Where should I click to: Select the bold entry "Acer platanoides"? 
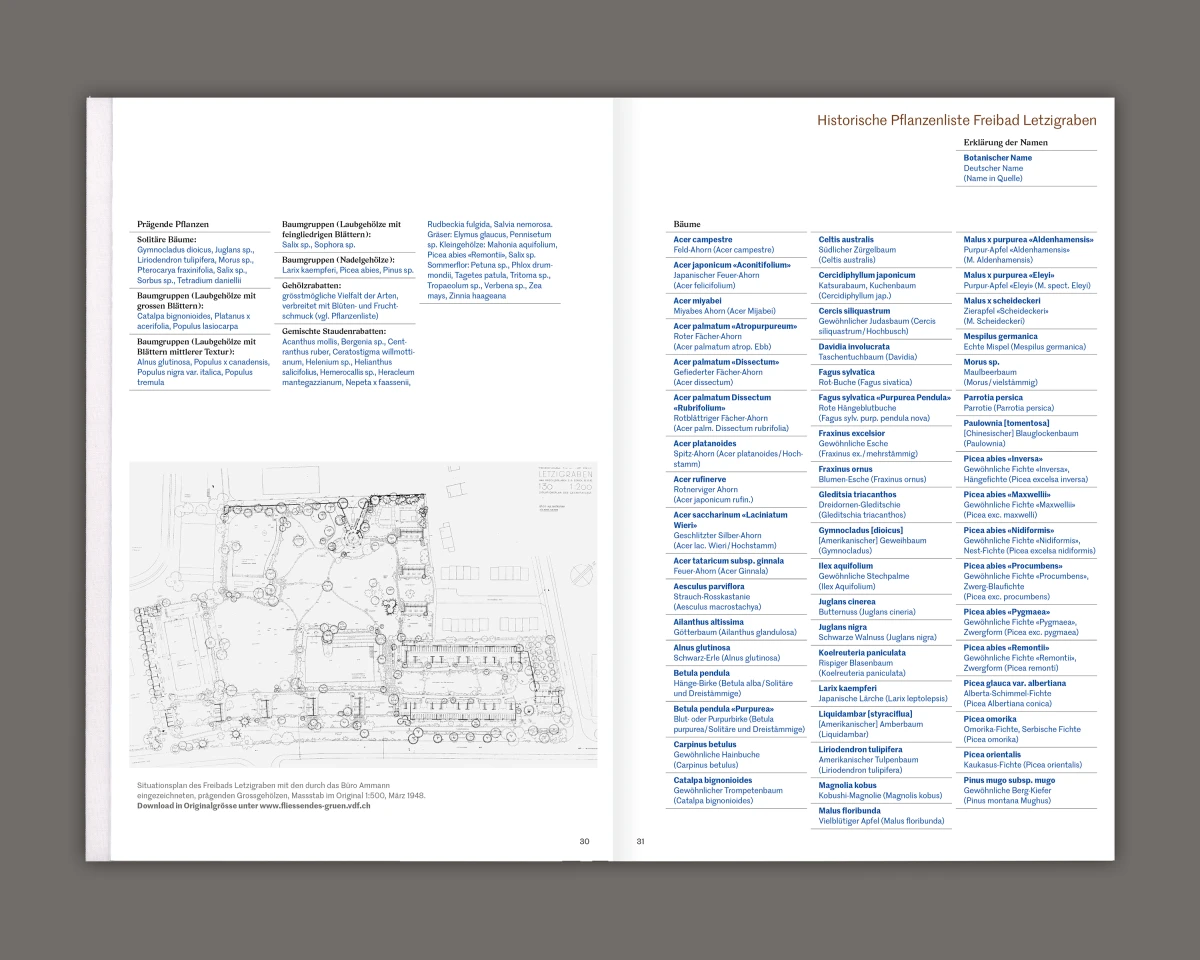click(704, 443)
